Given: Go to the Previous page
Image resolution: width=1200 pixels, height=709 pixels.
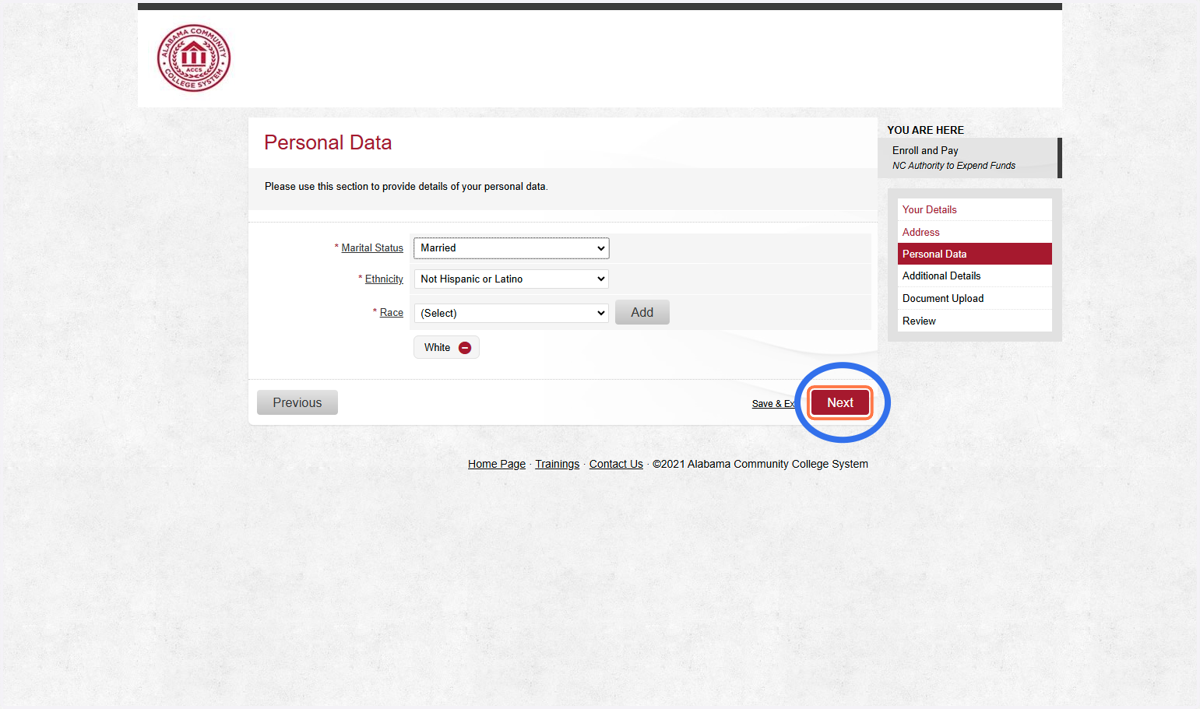Looking at the screenshot, I should 297,402.
